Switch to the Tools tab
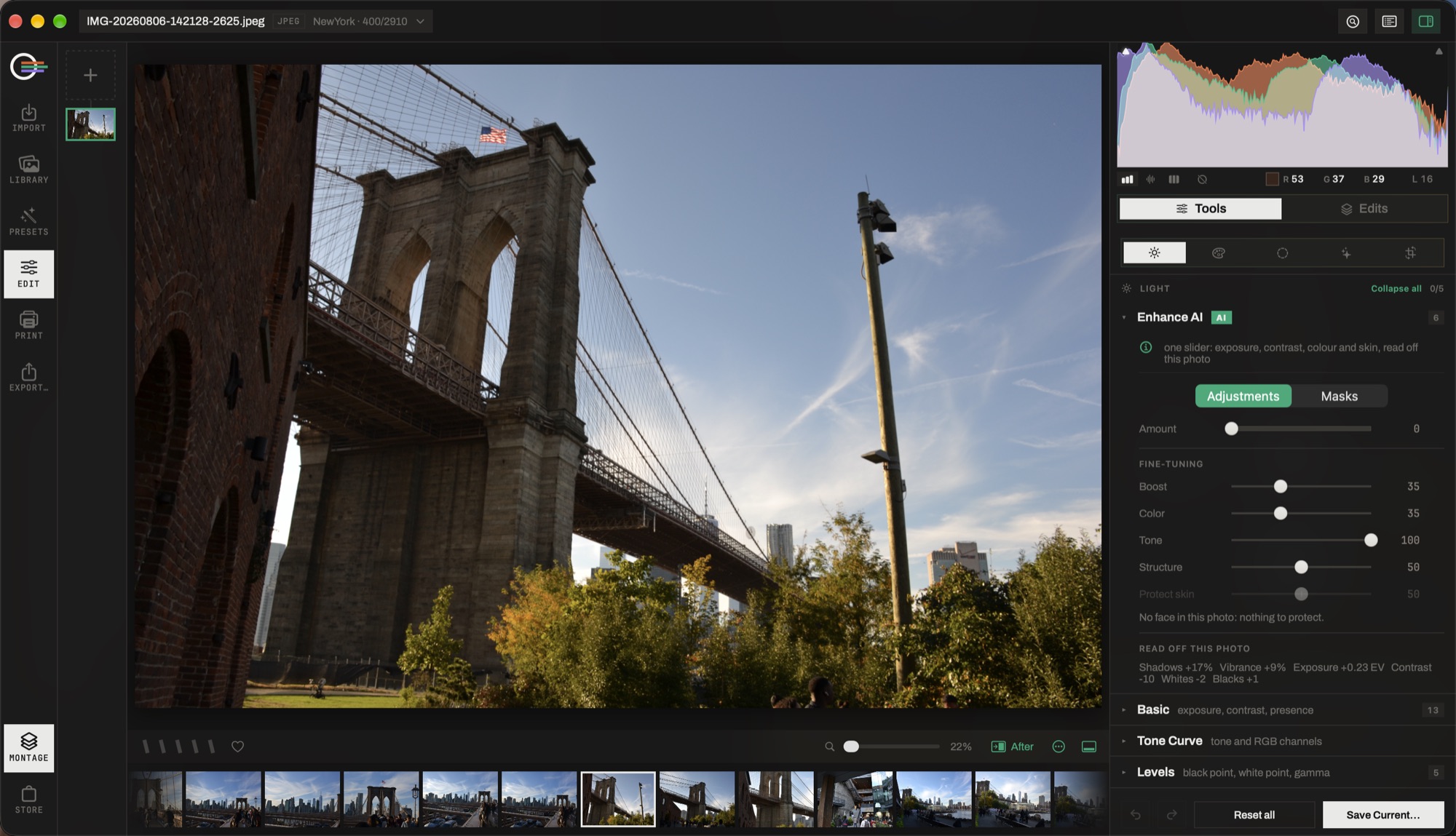Viewport: 1456px width, 836px height. click(x=1200, y=209)
